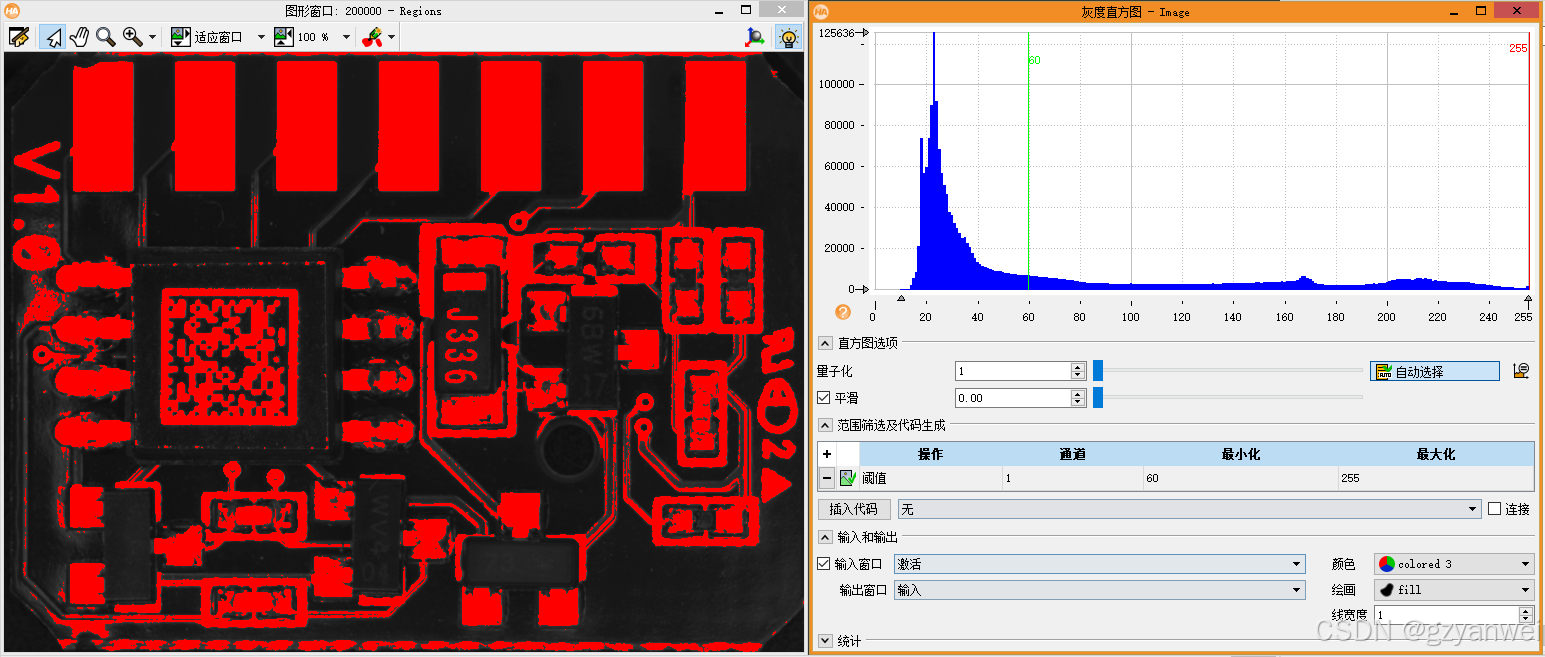Click the histogram plot area
The width and height of the screenshot is (1545, 657).
1201,161
